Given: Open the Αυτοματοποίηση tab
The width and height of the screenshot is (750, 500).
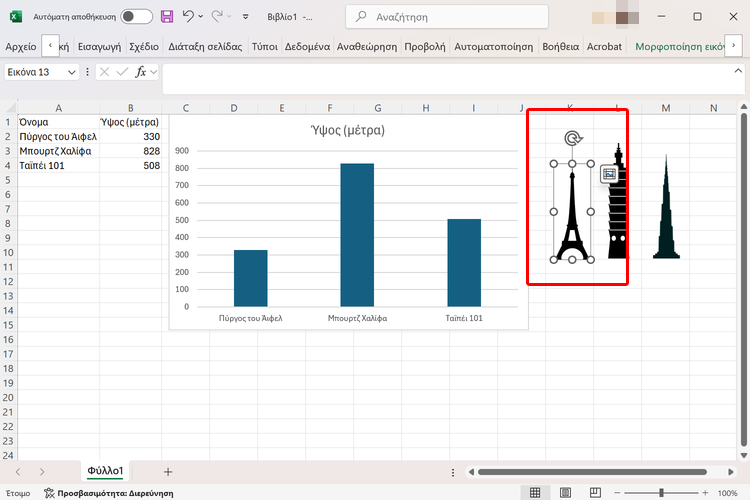Looking at the screenshot, I should (493, 46).
